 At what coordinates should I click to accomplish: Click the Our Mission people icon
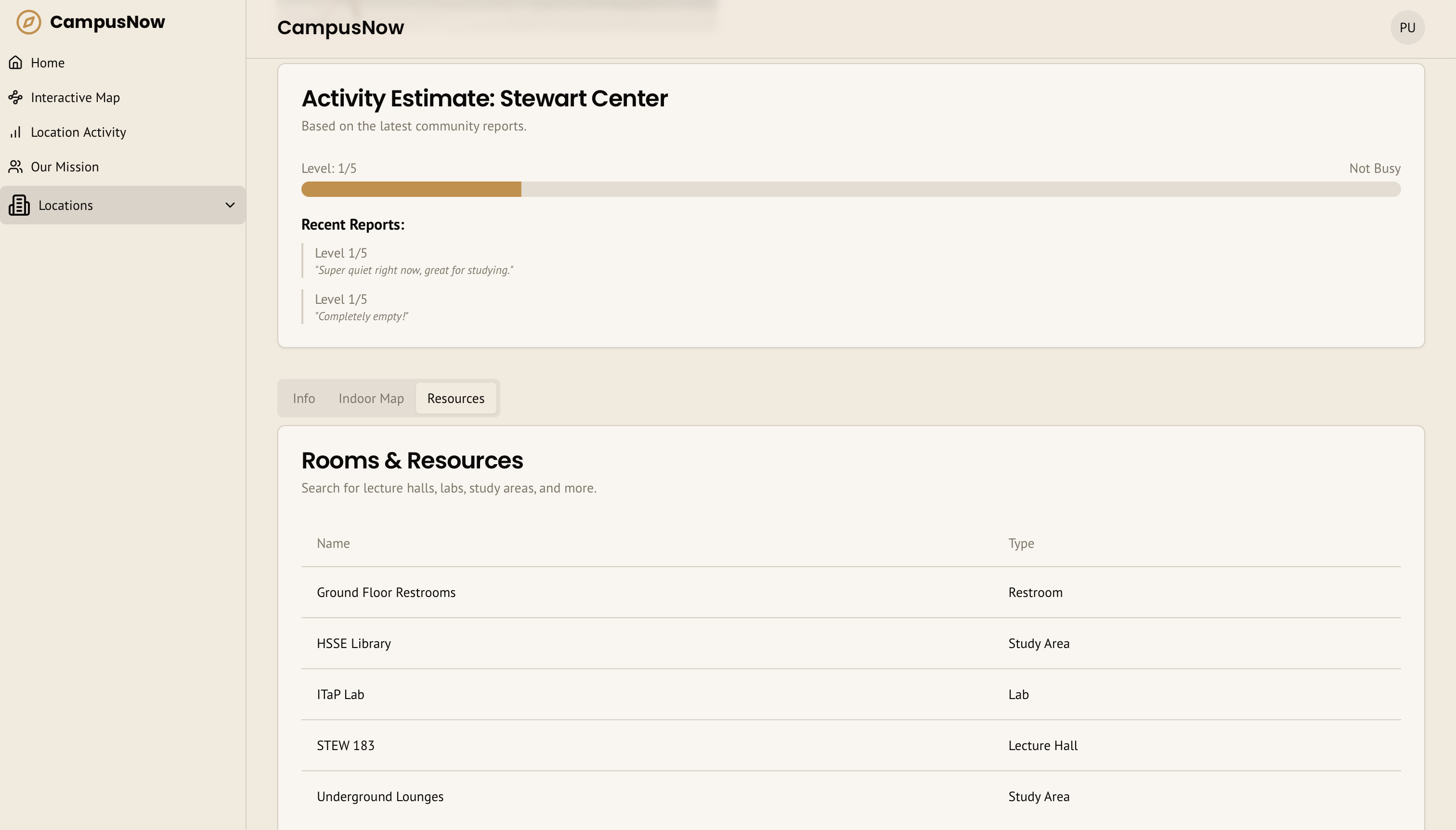click(x=15, y=167)
